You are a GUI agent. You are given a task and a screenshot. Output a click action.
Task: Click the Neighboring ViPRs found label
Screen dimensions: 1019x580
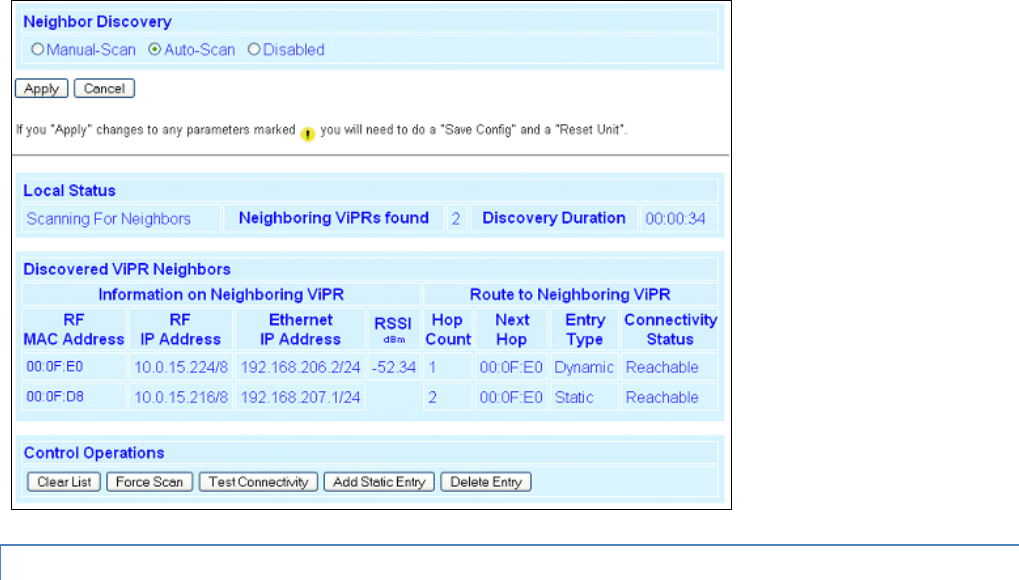click(x=333, y=218)
